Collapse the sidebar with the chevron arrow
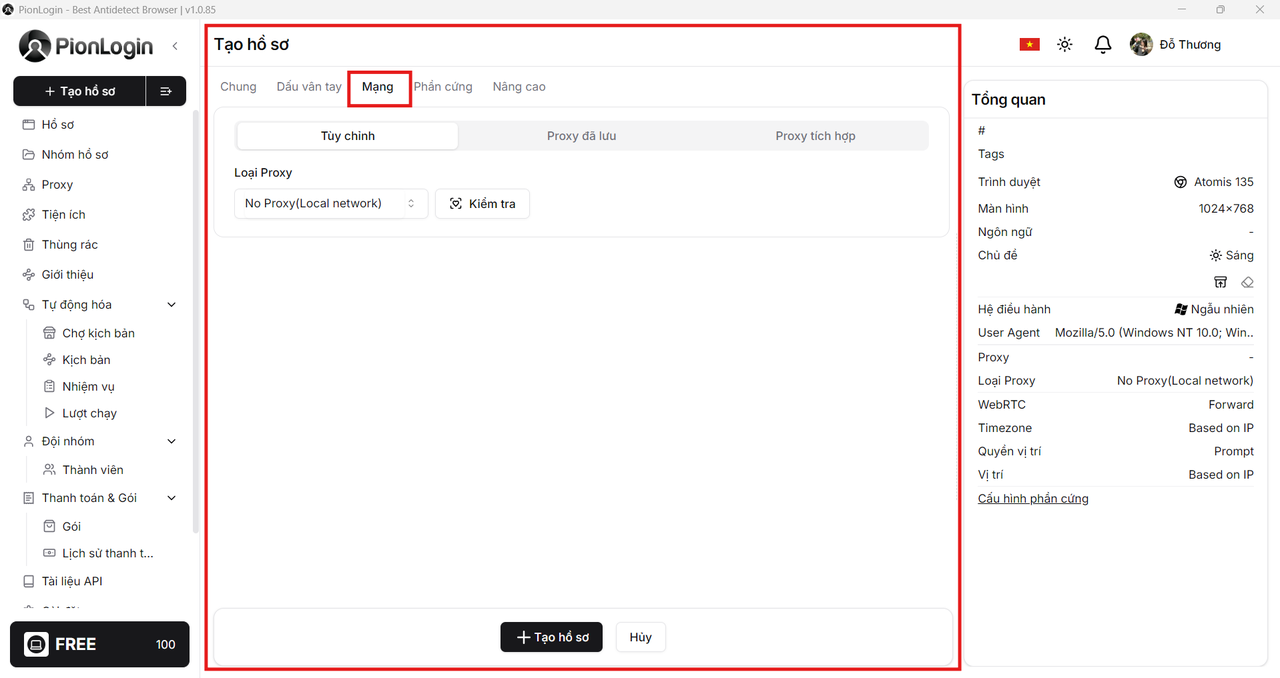 [x=175, y=46]
